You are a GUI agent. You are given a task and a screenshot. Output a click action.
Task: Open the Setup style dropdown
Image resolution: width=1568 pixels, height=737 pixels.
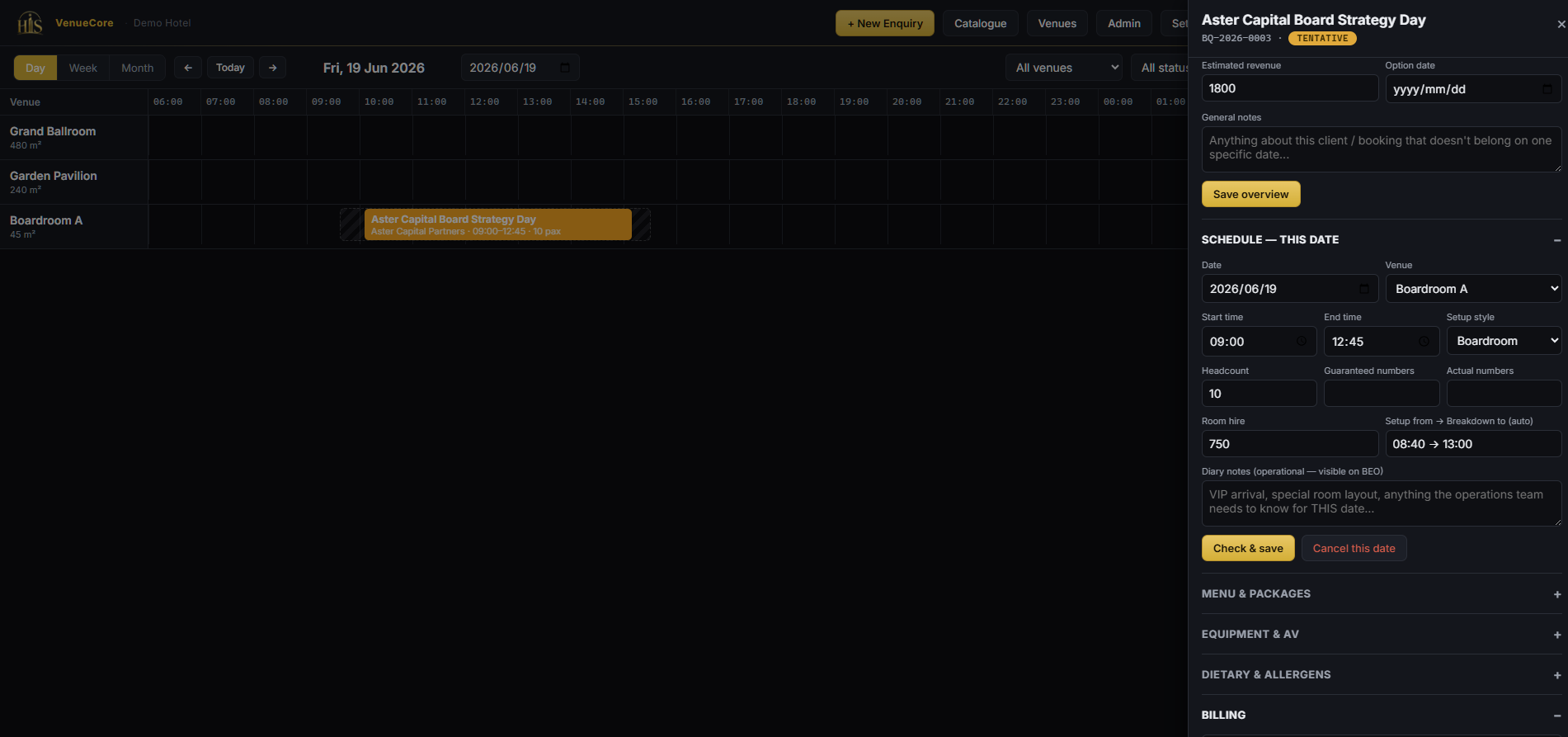click(x=1504, y=341)
